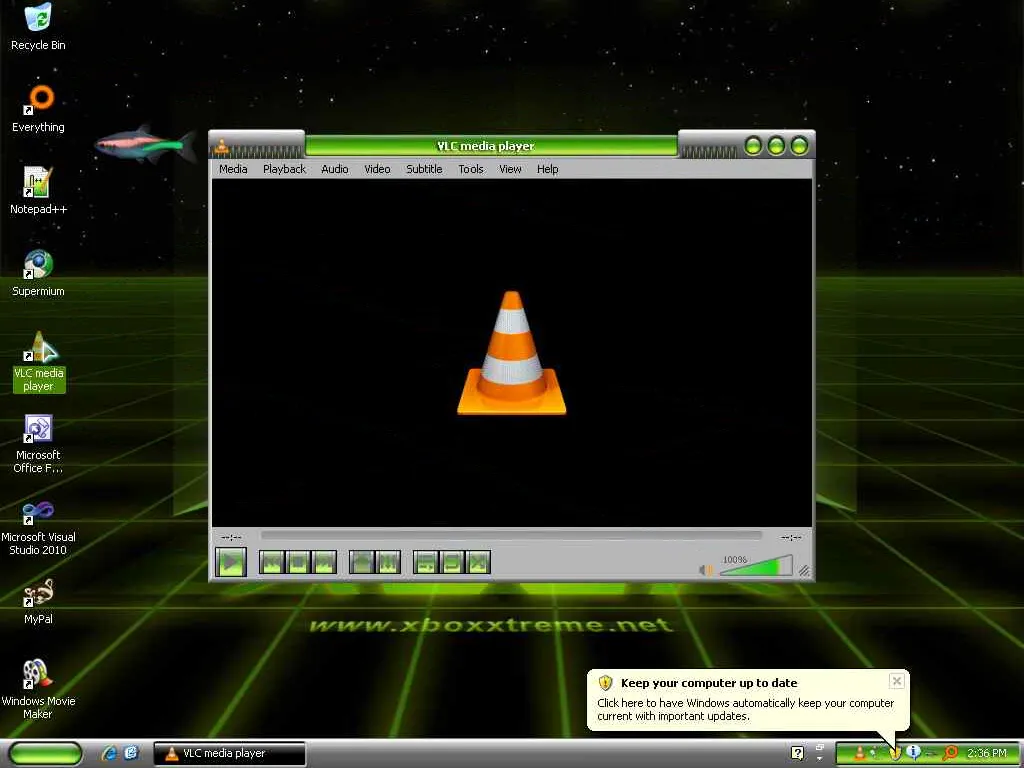This screenshot has height=768, width=1024.
Task: Click the fish desktop gadget
Action: click(x=146, y=144)
